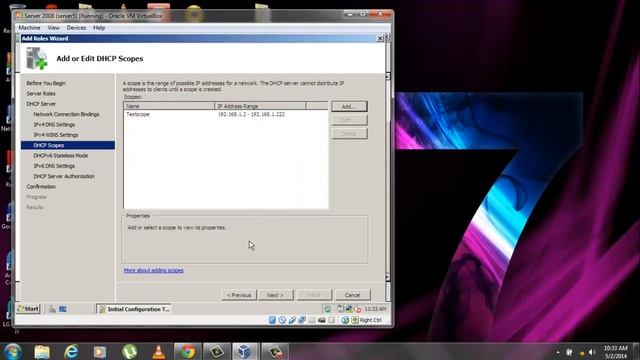Go to Confirmation step
Viewport: 640px width, 360px height.
pos(41,187)
